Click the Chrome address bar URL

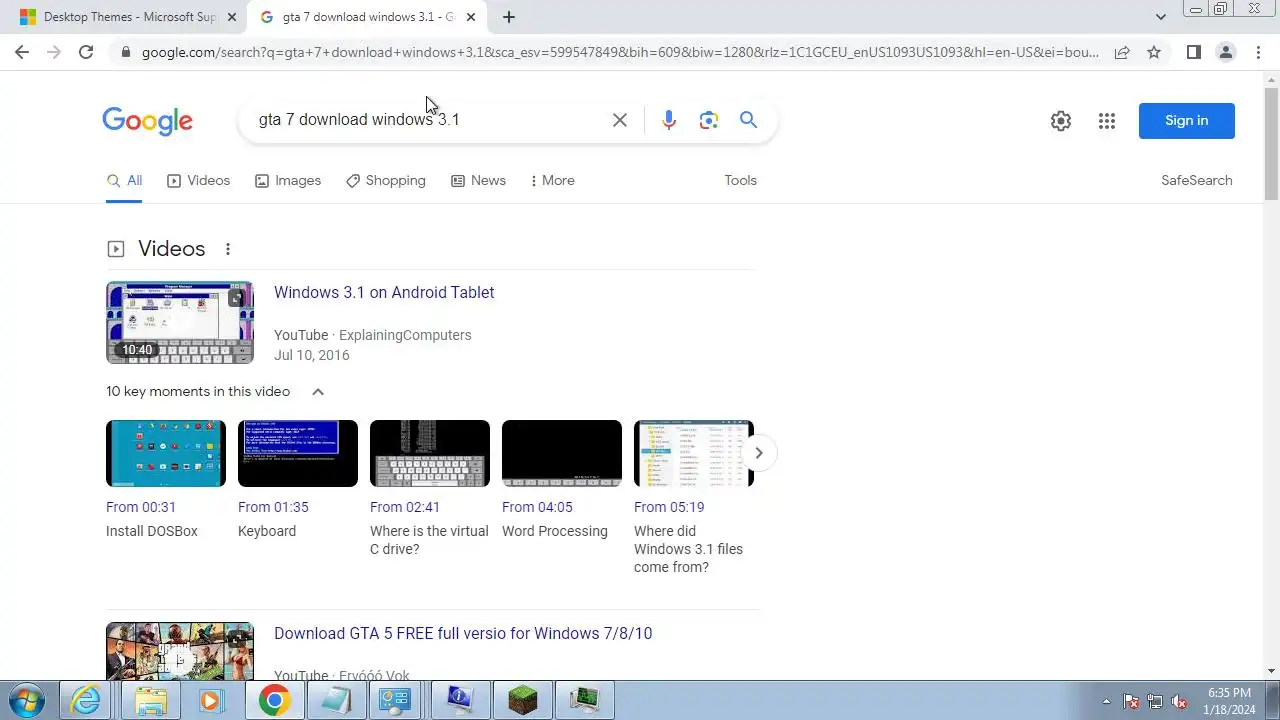pos(620,52)
